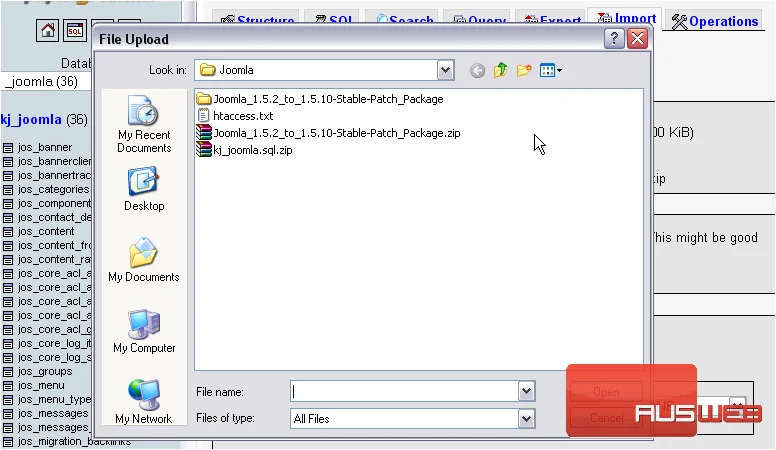Open the jos_banner table
This screenshot has width=776, height=450.
(45, 148)
